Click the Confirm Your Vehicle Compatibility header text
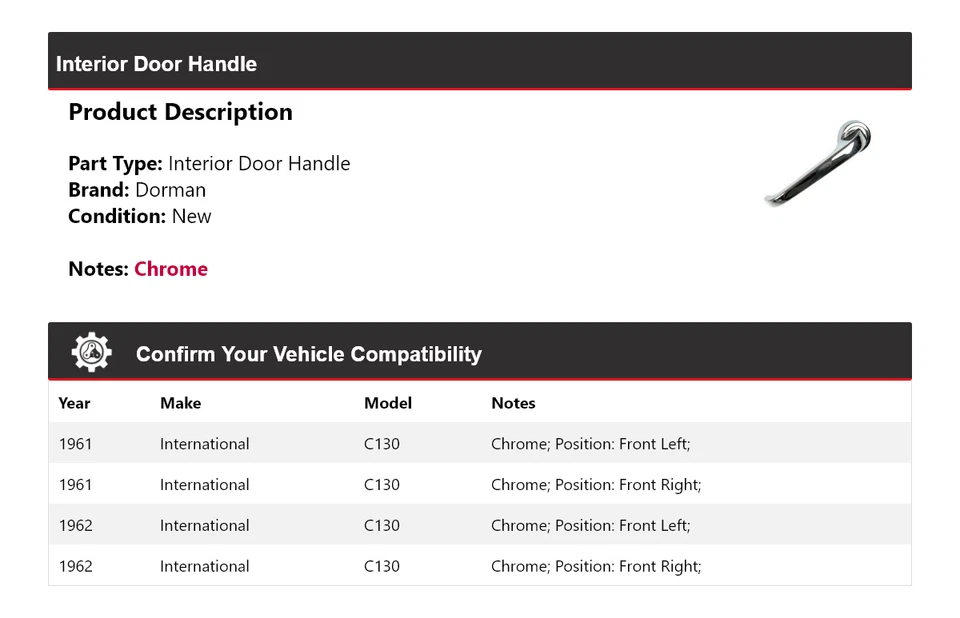 click(x=308, y=354)
